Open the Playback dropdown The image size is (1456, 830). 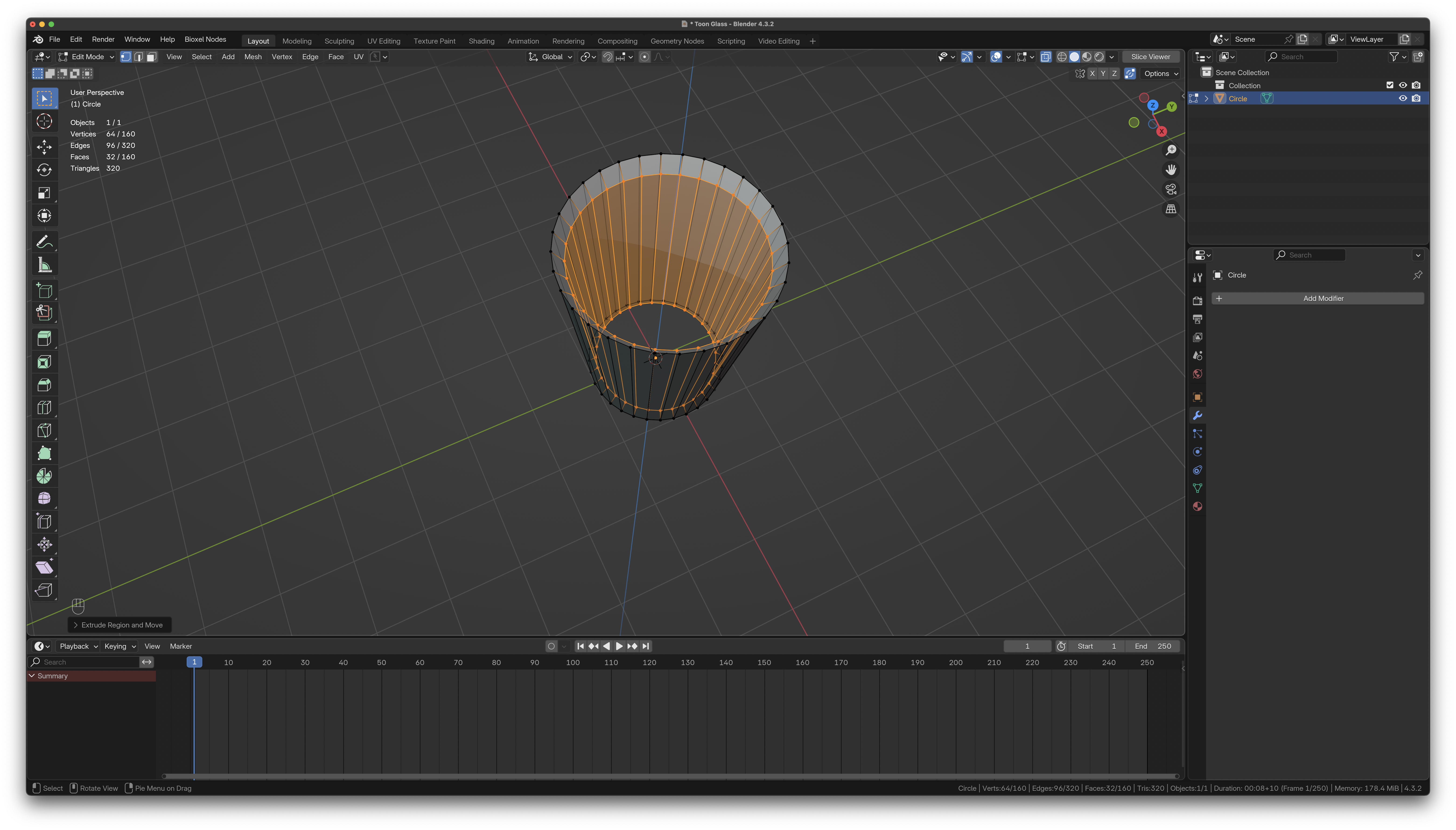tap(79, 646)
